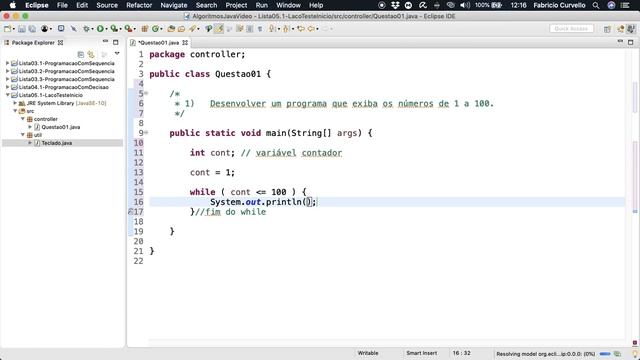This screenshot has height=360, width=640.
Task: Click the Quick Access search field
Action: [x=571, y=29]
